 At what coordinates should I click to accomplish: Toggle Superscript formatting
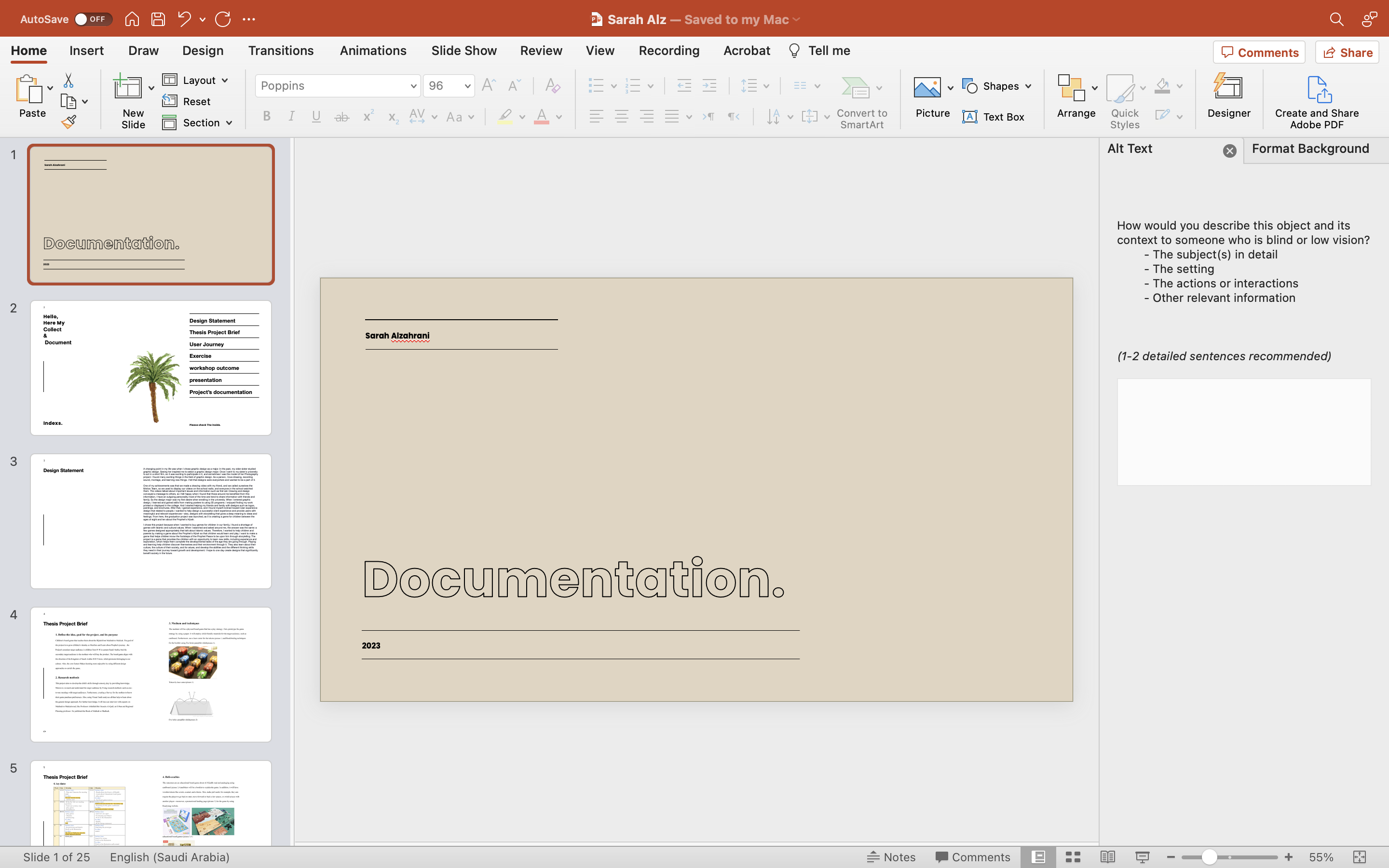pyautogui.click(x=368, y=117)
